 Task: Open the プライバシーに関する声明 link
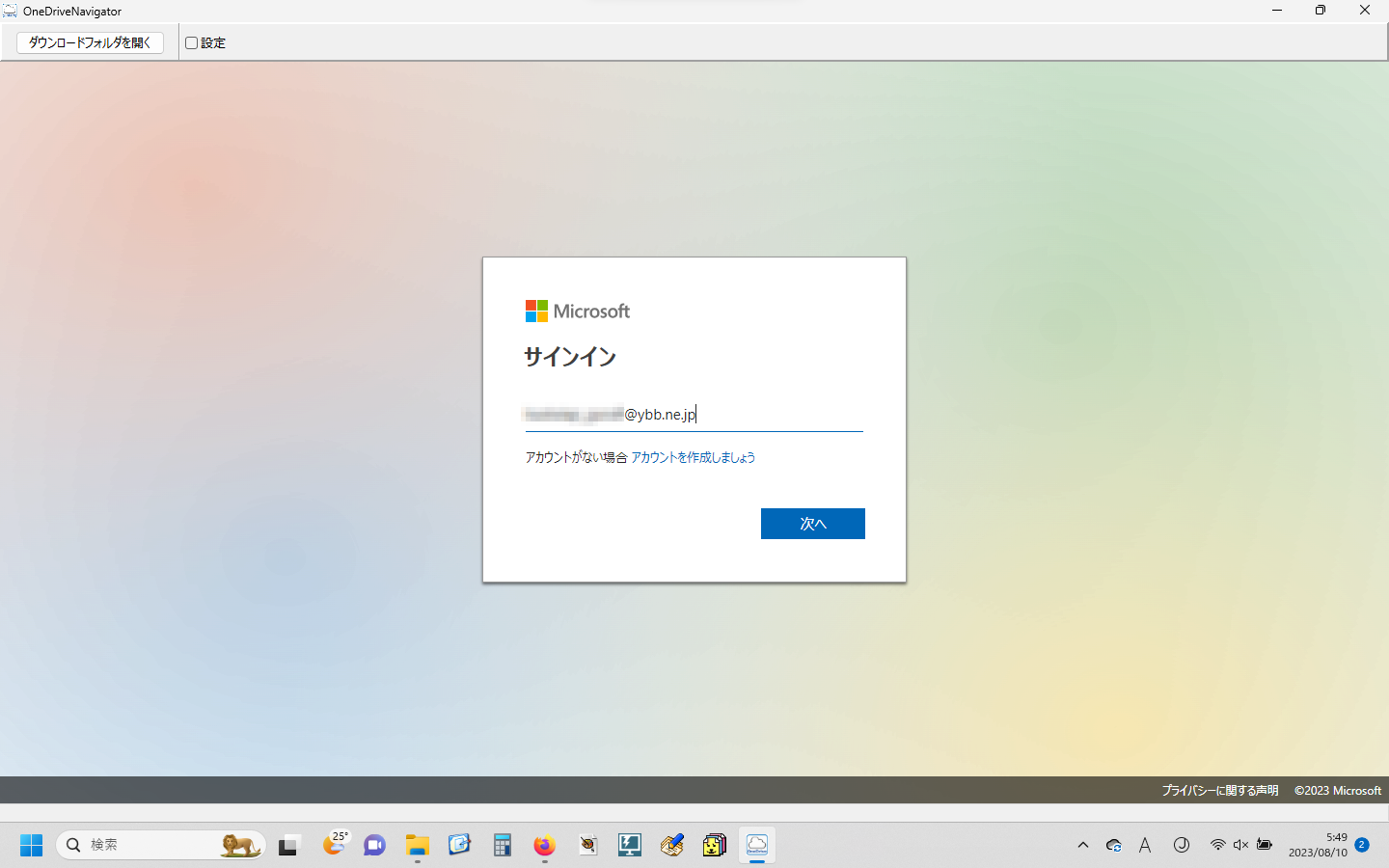1219,790
